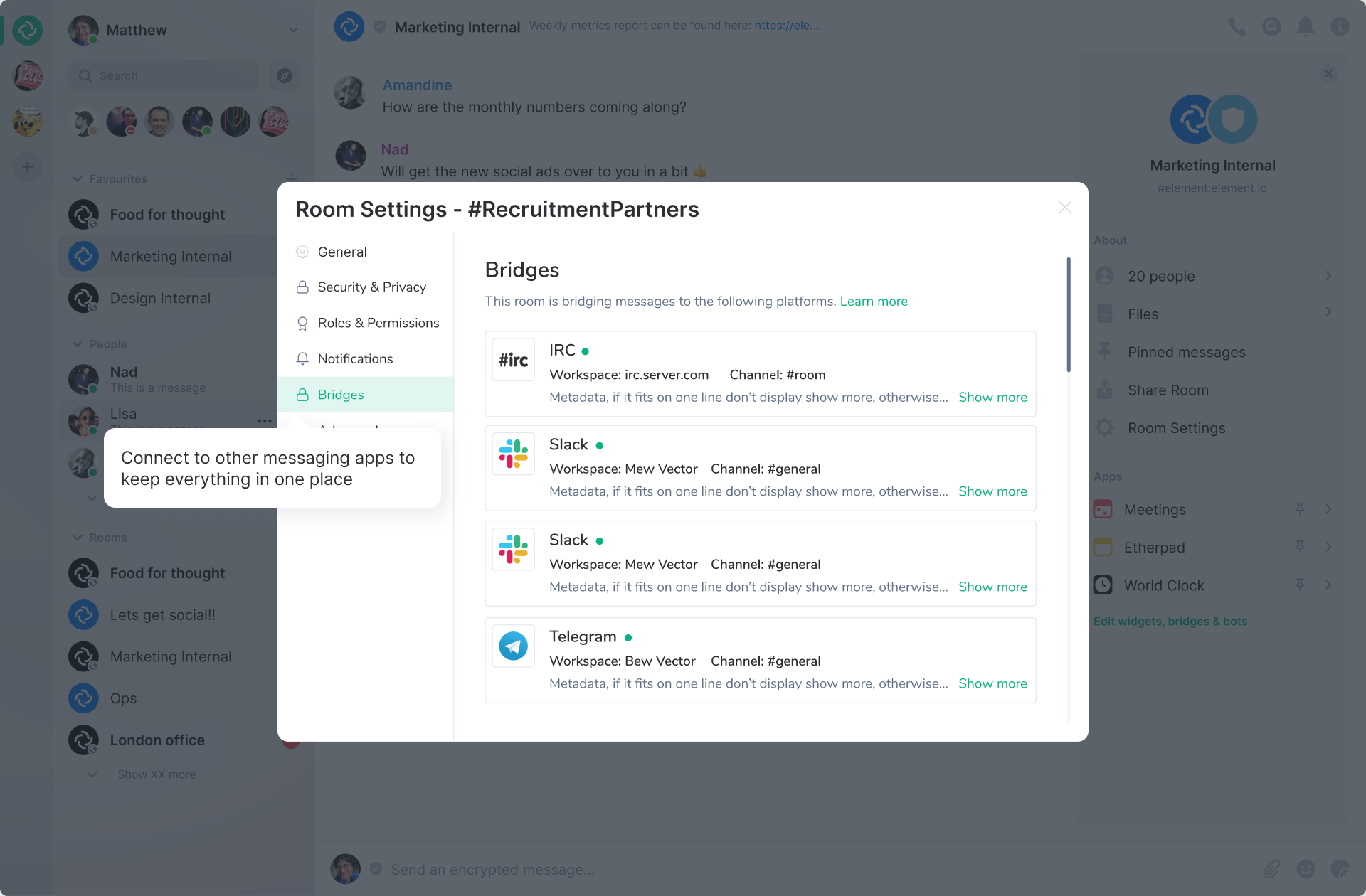This screenshot has height=896, width=1366.
Task: Open Security & Privacy settings tab
Action: [x=371, y=287]
